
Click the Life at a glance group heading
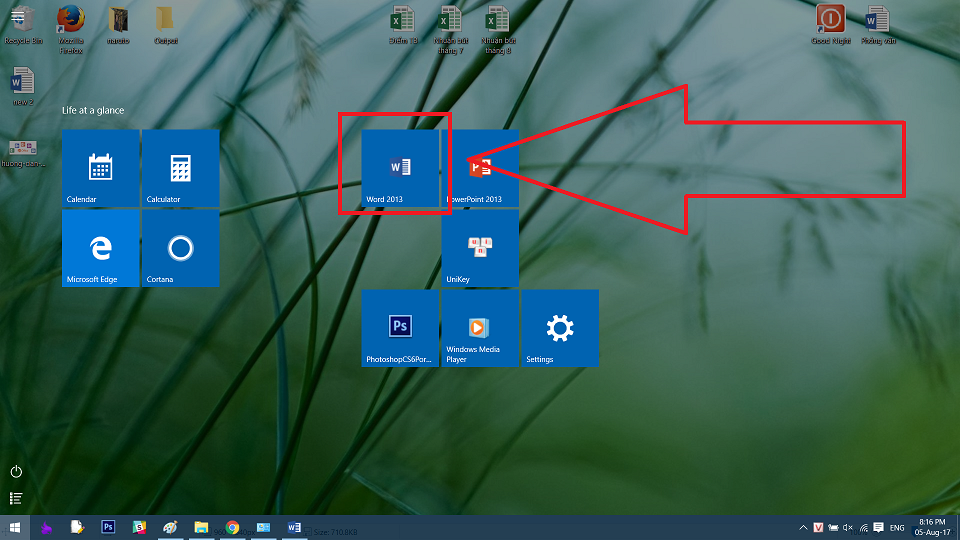tap(93, 110)
